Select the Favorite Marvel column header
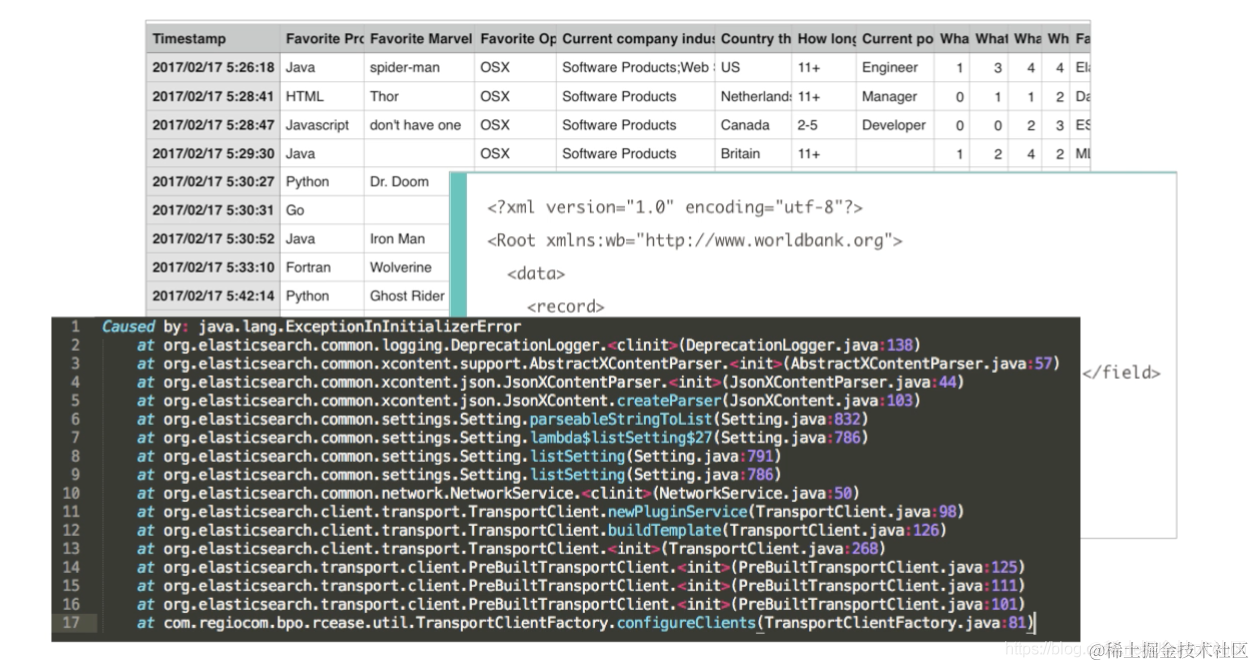 tap(420, 39)
